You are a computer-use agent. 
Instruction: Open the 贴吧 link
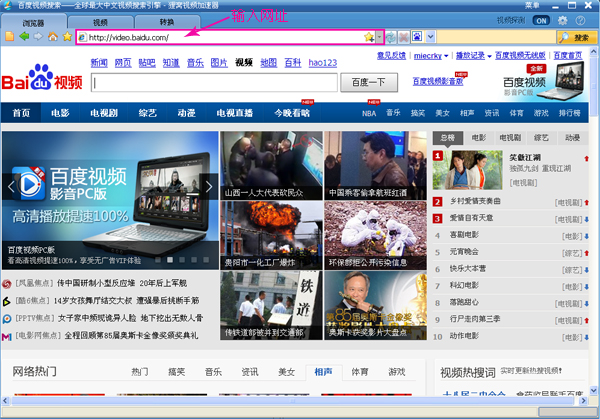click(147, 63)
